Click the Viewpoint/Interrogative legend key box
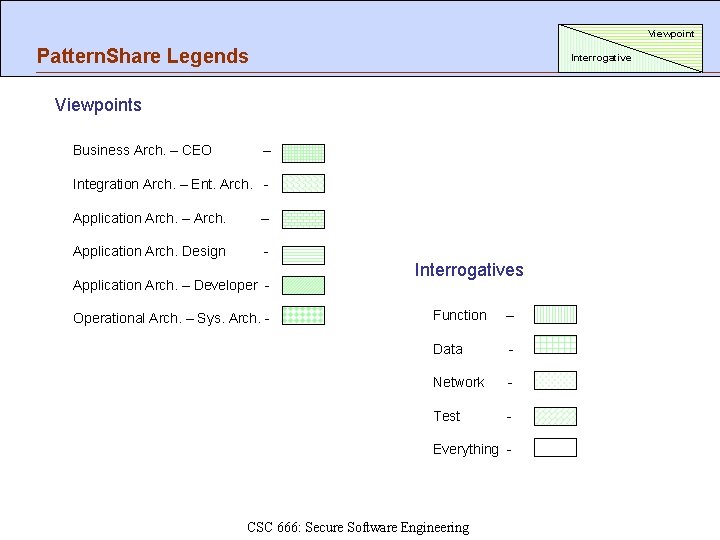 630,48
